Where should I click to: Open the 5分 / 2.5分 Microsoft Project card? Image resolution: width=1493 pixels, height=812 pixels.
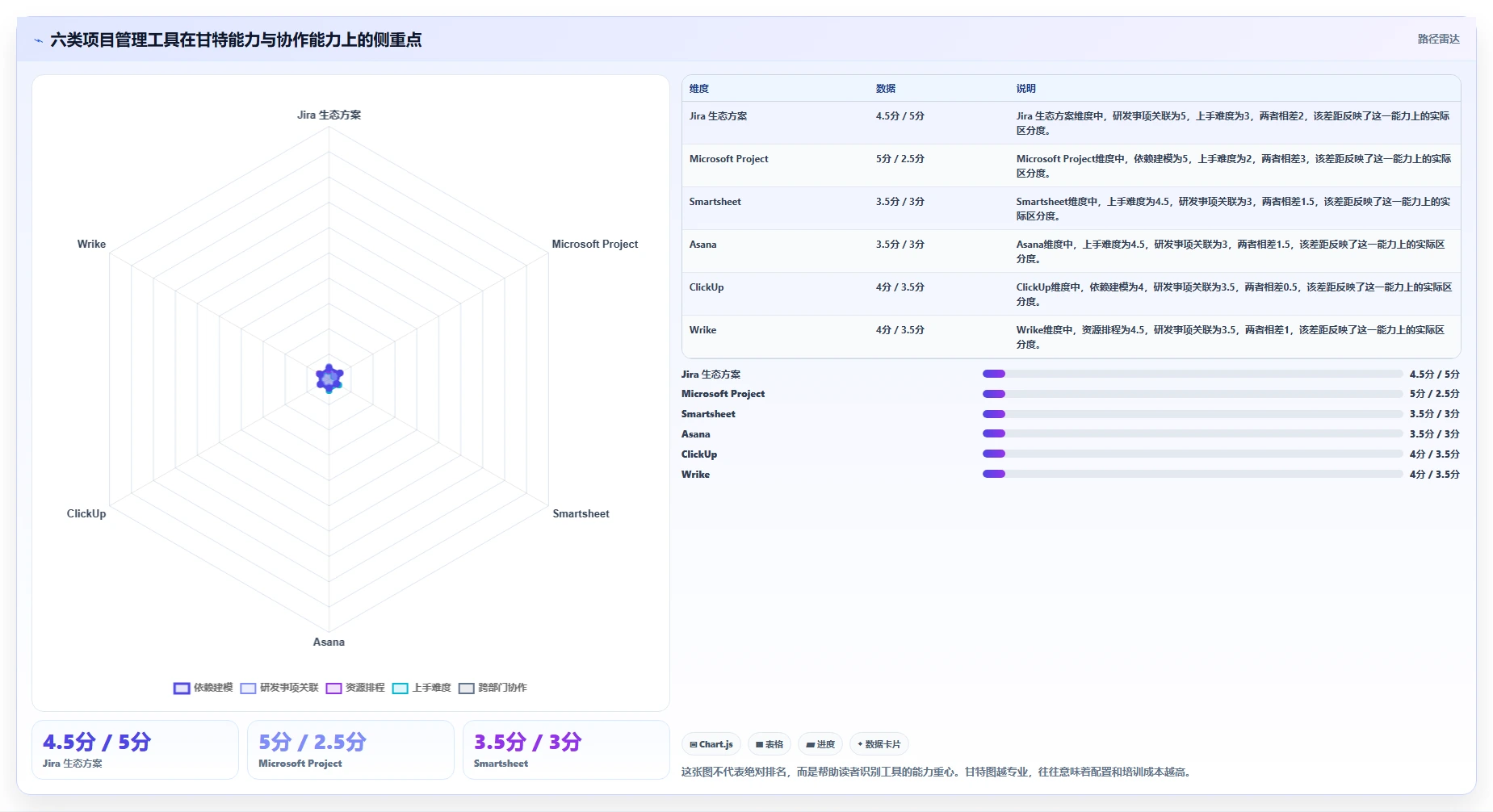pos(350,750)
